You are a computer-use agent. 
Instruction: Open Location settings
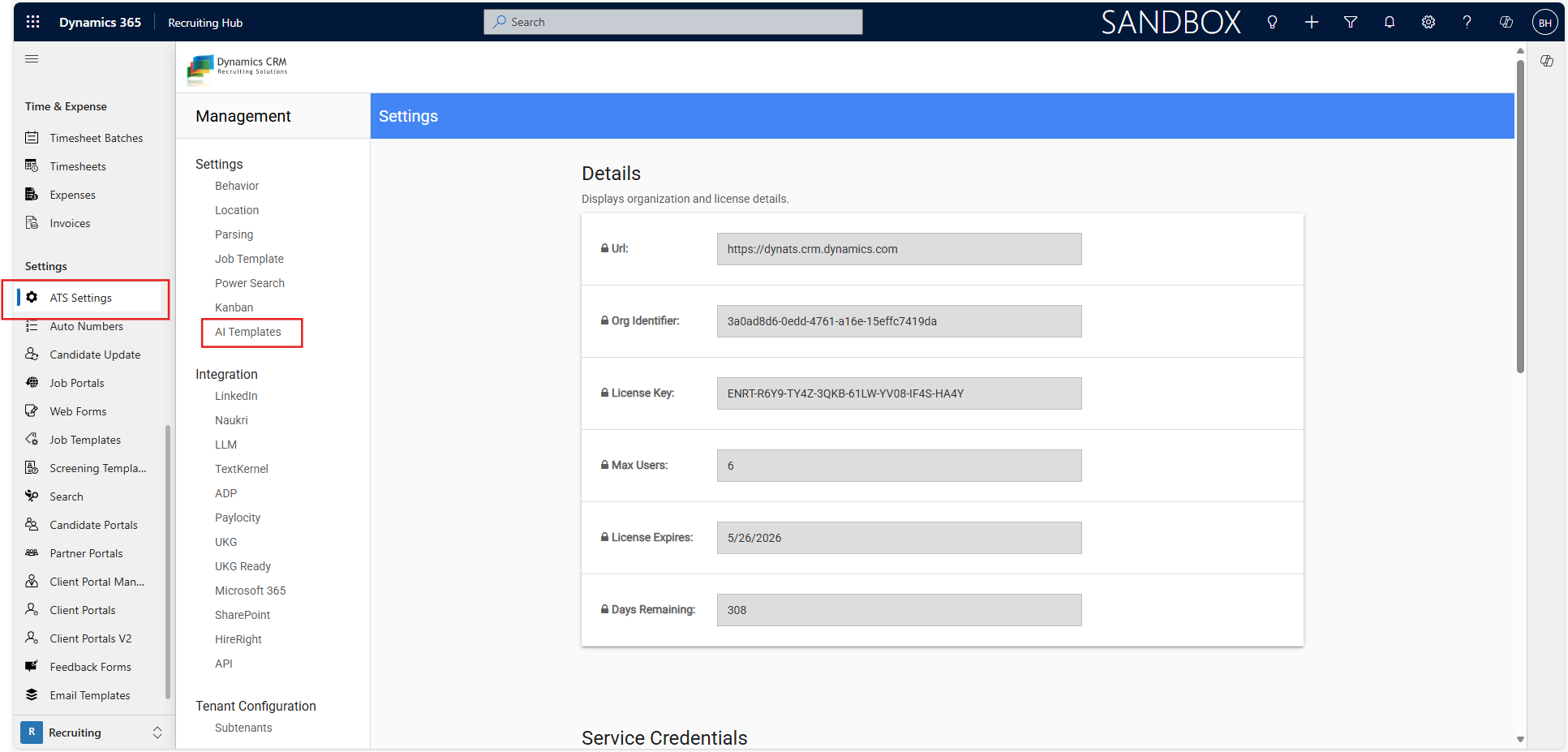click(x=237, y=210)
